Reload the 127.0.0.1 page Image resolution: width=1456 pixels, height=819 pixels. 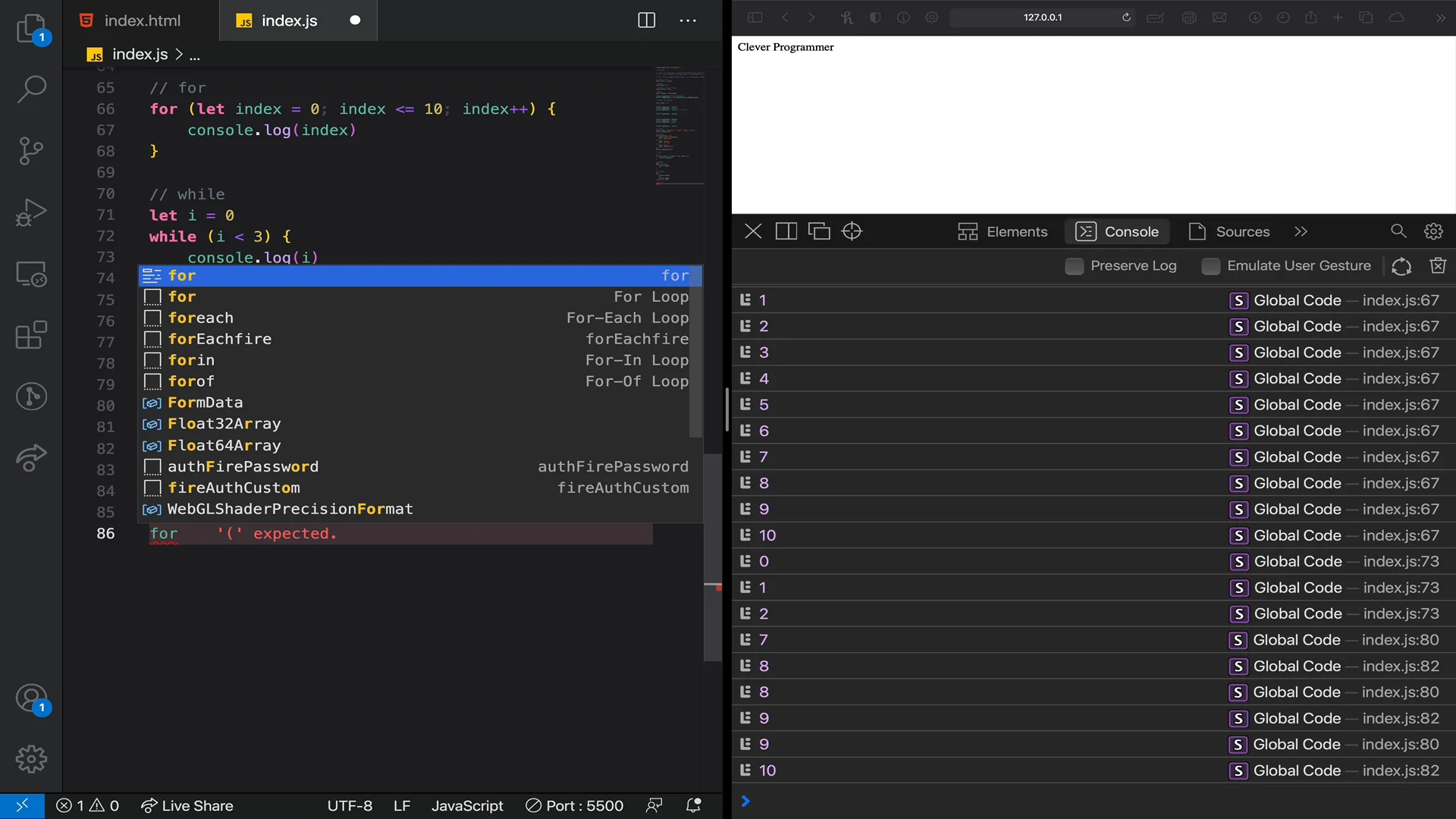[1127, 17]
